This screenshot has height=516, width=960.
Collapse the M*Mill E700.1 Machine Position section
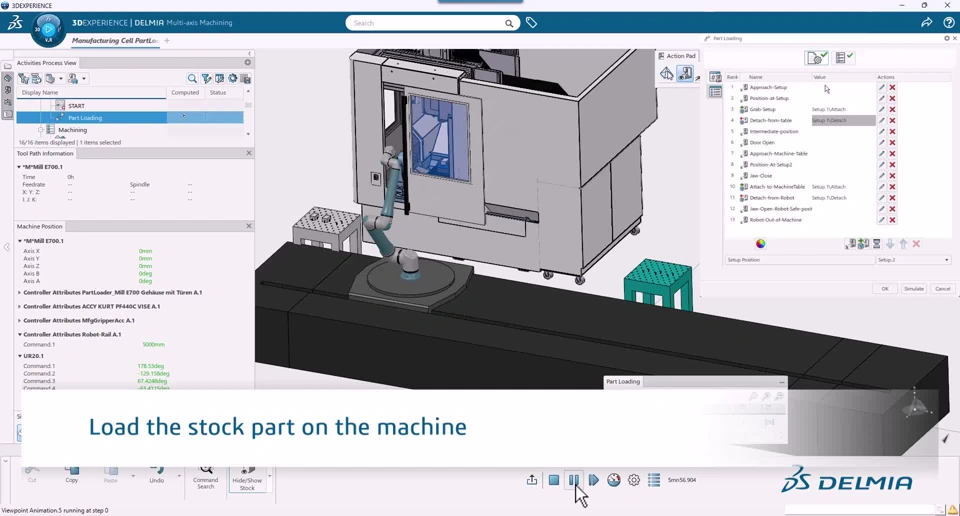[x=20, y=241]
